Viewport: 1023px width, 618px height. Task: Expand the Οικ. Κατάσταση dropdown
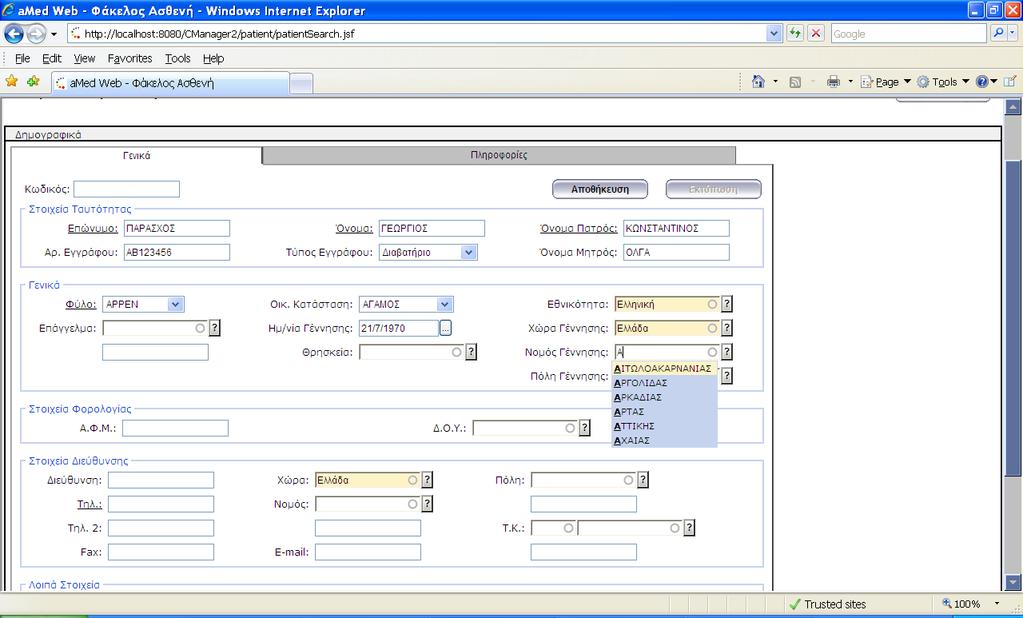coord(444,304)
